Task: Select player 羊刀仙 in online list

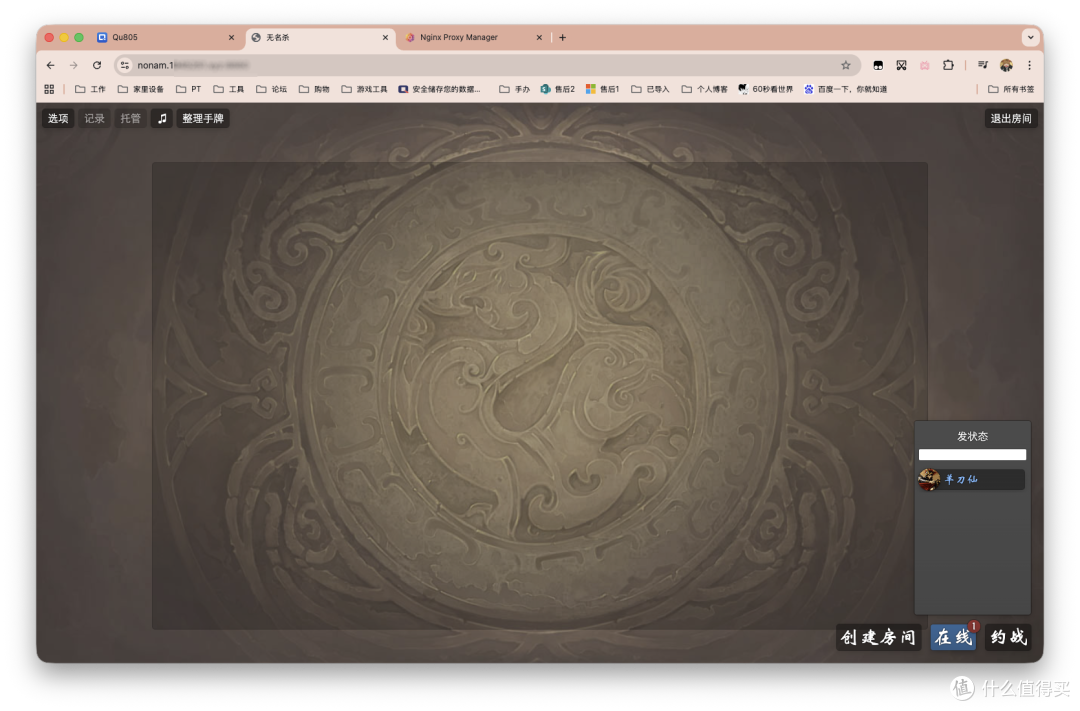Action: 972,480
